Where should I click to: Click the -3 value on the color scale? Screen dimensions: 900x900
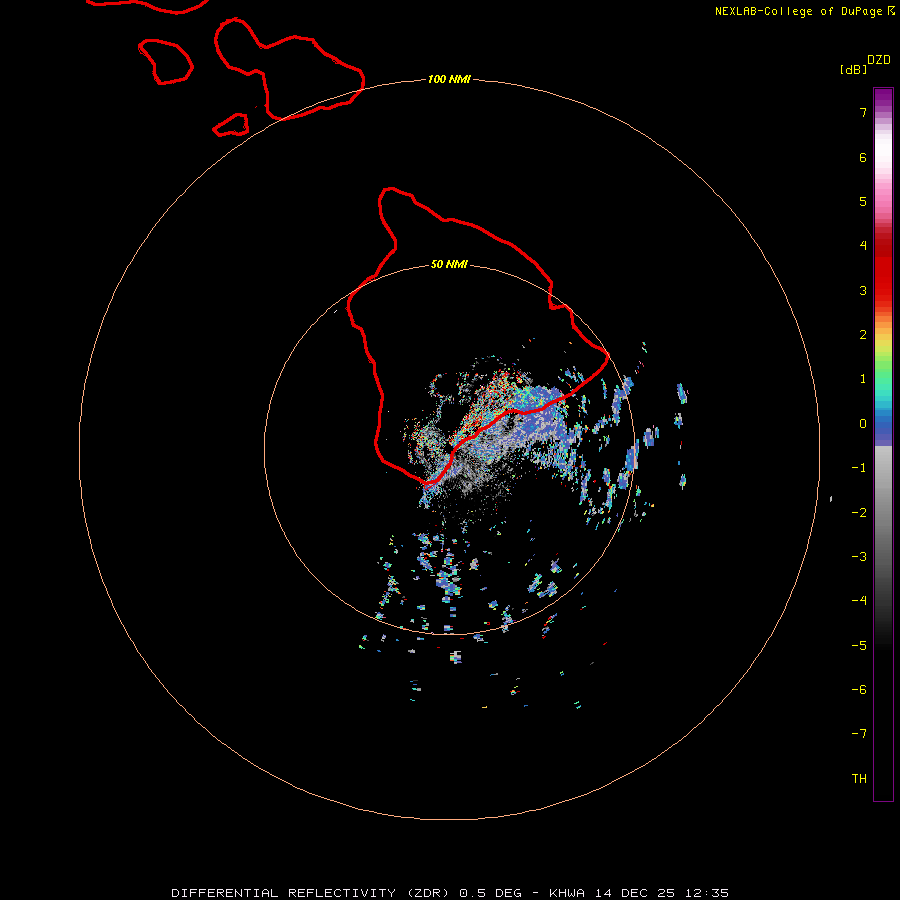pos(859,557)
